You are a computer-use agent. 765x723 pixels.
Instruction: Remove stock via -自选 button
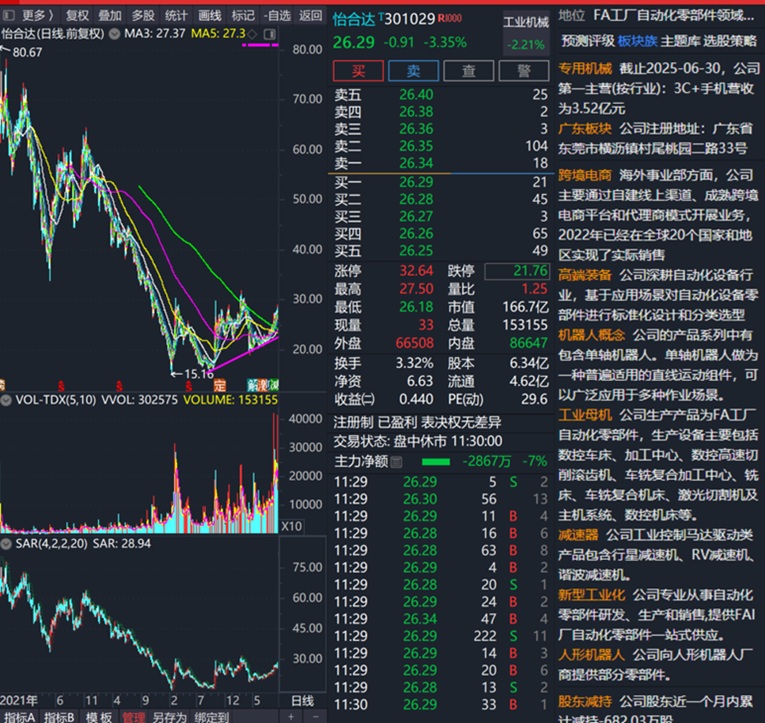pyautogui.click(x=277, y=16)
